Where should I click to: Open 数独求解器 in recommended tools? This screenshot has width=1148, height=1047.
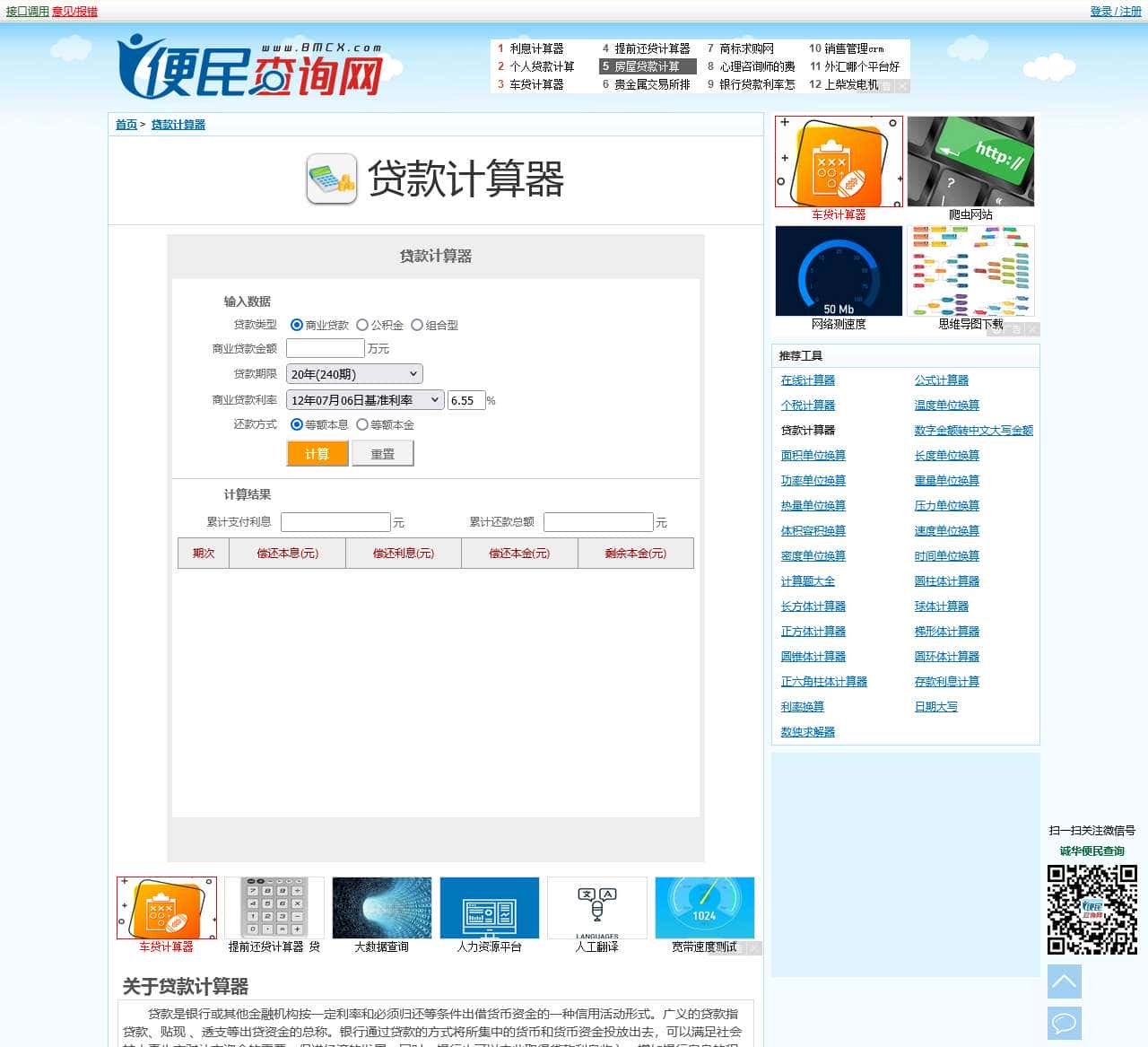click(808, 732)
